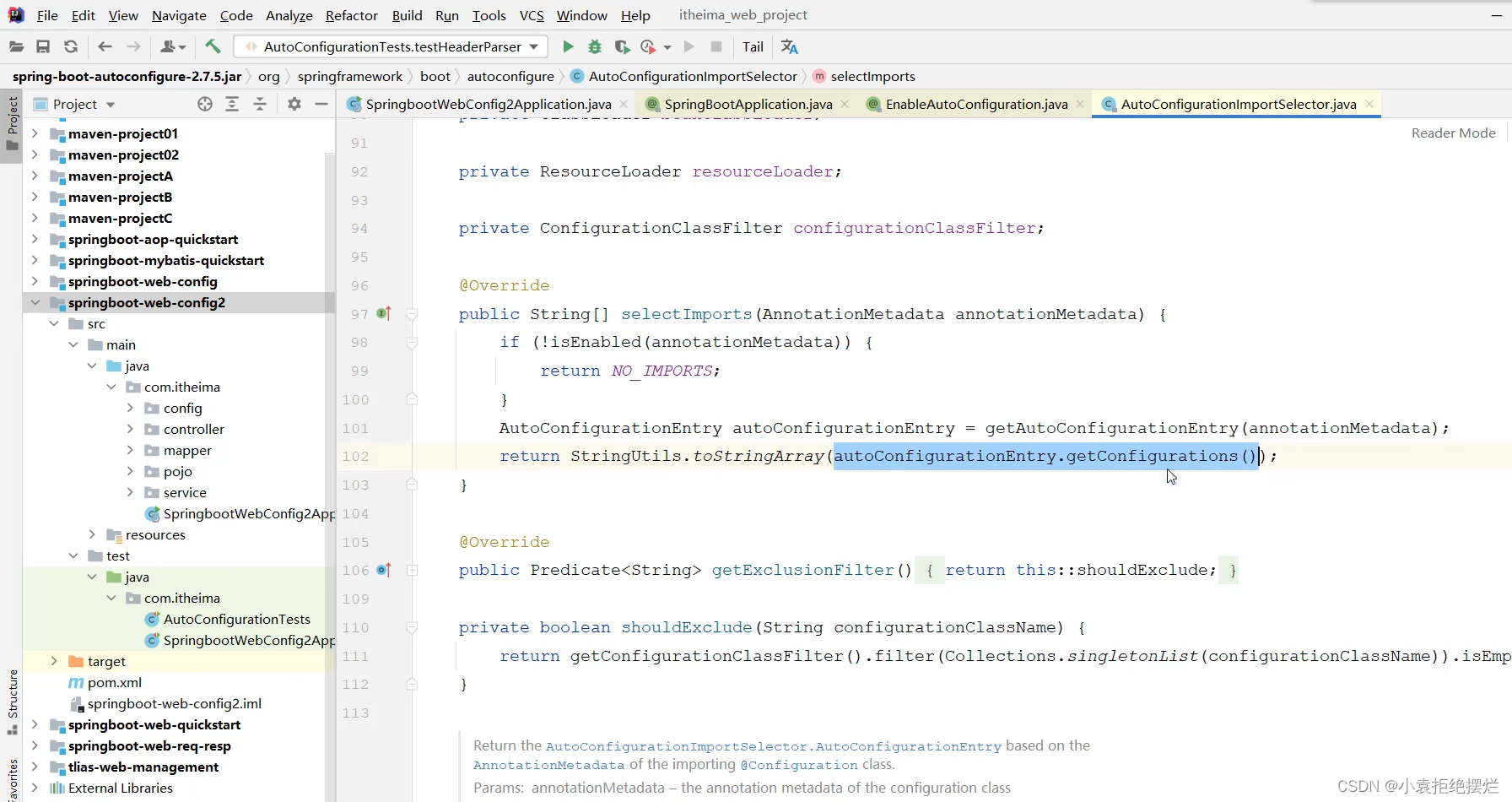Click spring-boot-autoconfigure-2.7.5.jar breadcrumb
Image resolution: width=1512 pixels, height=802 pixels.
[x=127, y=76]
